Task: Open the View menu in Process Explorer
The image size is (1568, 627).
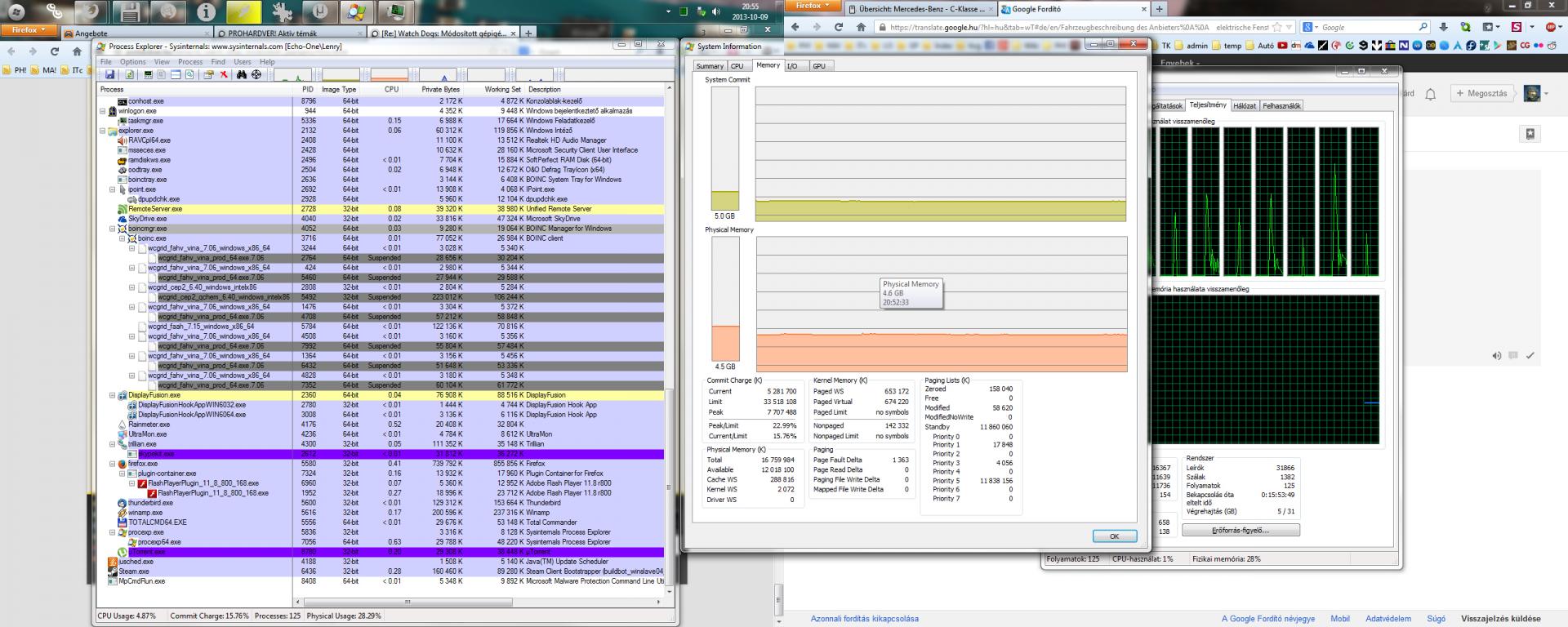Action: 162,62
